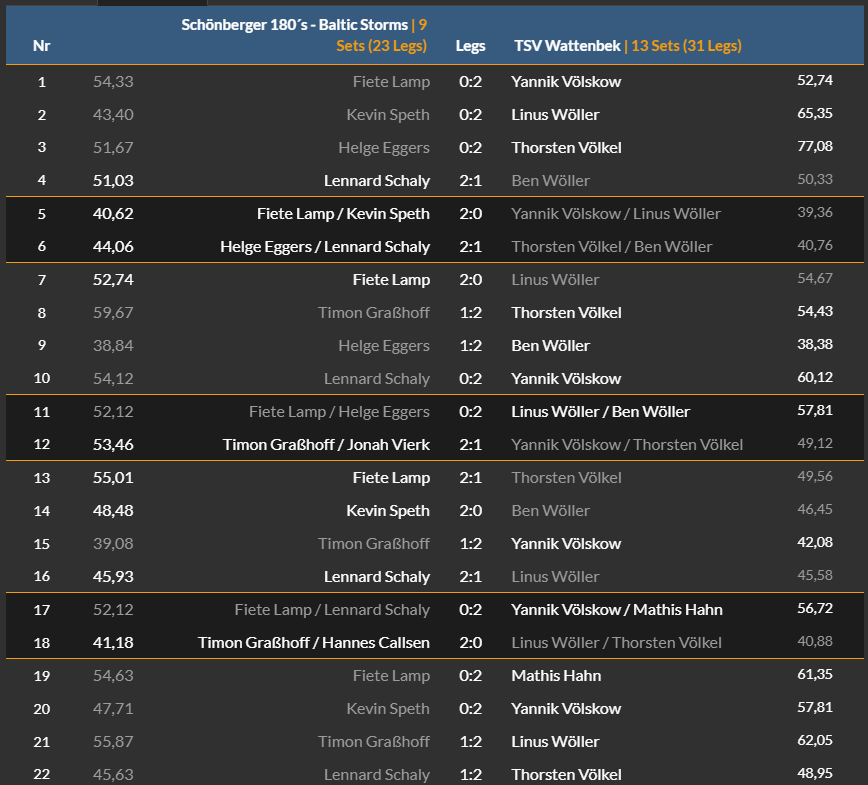868x785 pixels.
Task: Select pair Timon Graßhoff / Hannes Callsen
Action: click(x=313, y=643)
